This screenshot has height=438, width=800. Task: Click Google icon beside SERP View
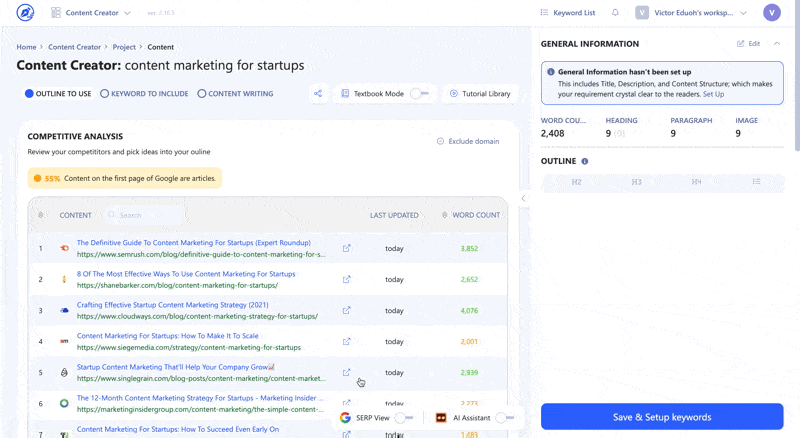point(345,418)
